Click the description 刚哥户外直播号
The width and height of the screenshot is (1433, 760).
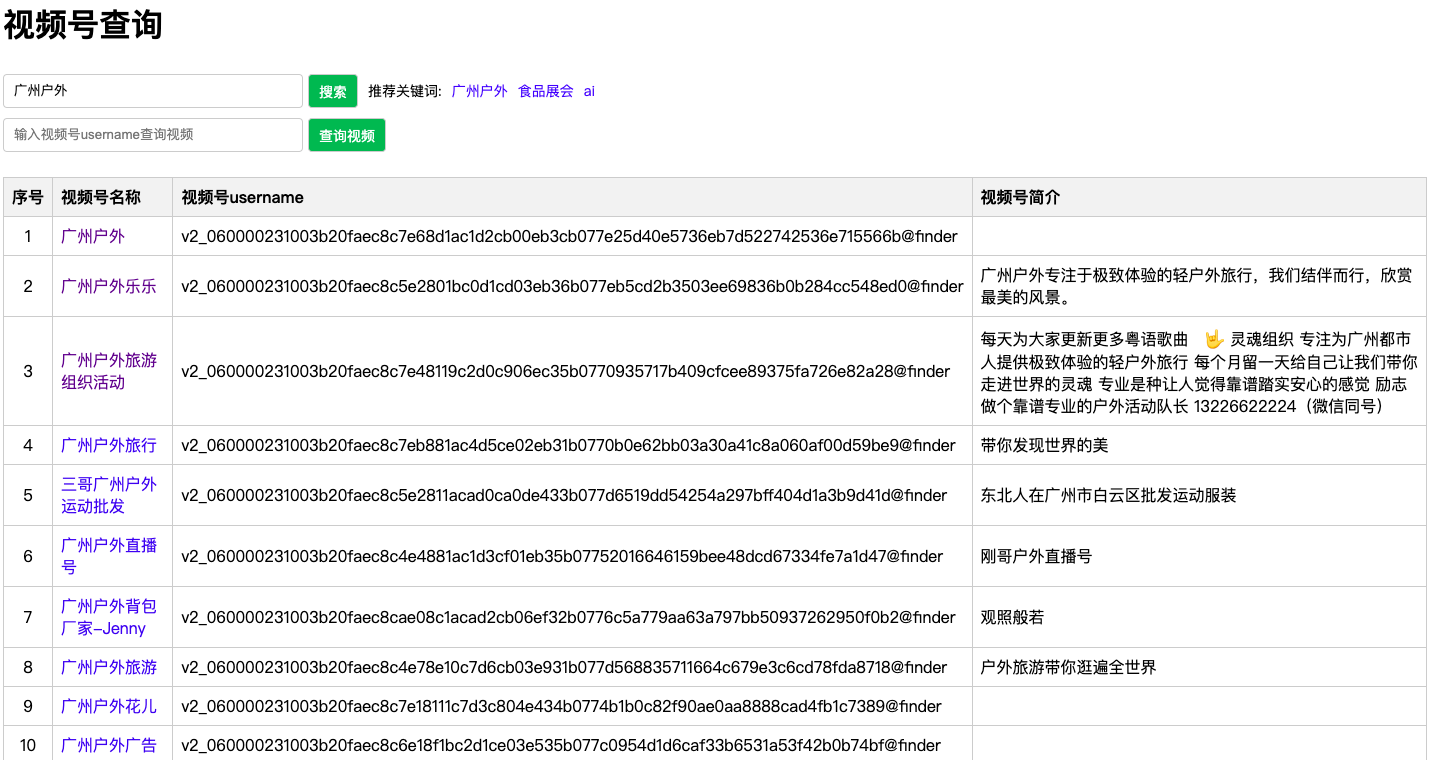pyautogui.click(x=1037, y=556)
